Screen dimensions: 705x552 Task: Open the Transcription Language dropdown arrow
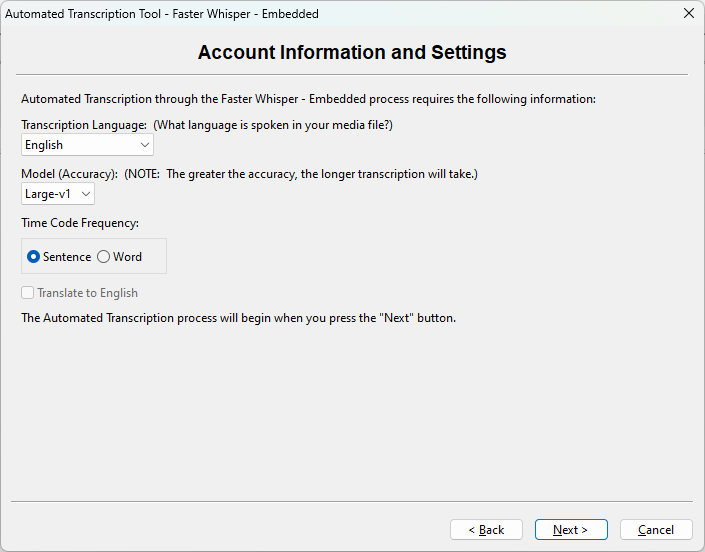click(x=145, y=145)
